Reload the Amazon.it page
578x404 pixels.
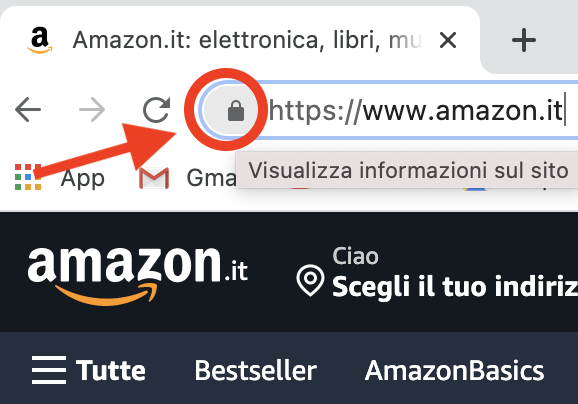point(157,109)
